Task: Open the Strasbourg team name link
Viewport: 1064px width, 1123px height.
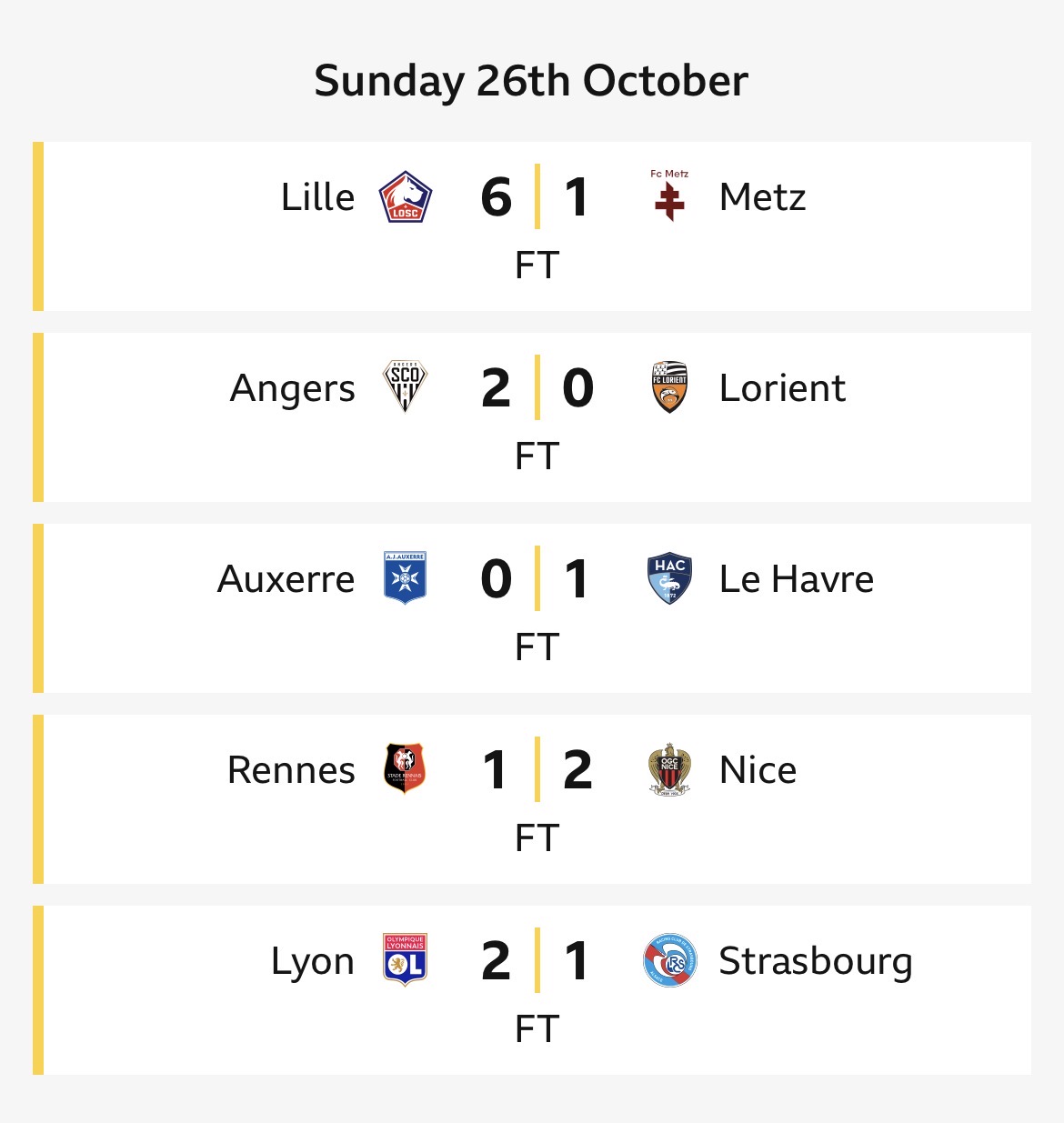Action: coord(815,961)
